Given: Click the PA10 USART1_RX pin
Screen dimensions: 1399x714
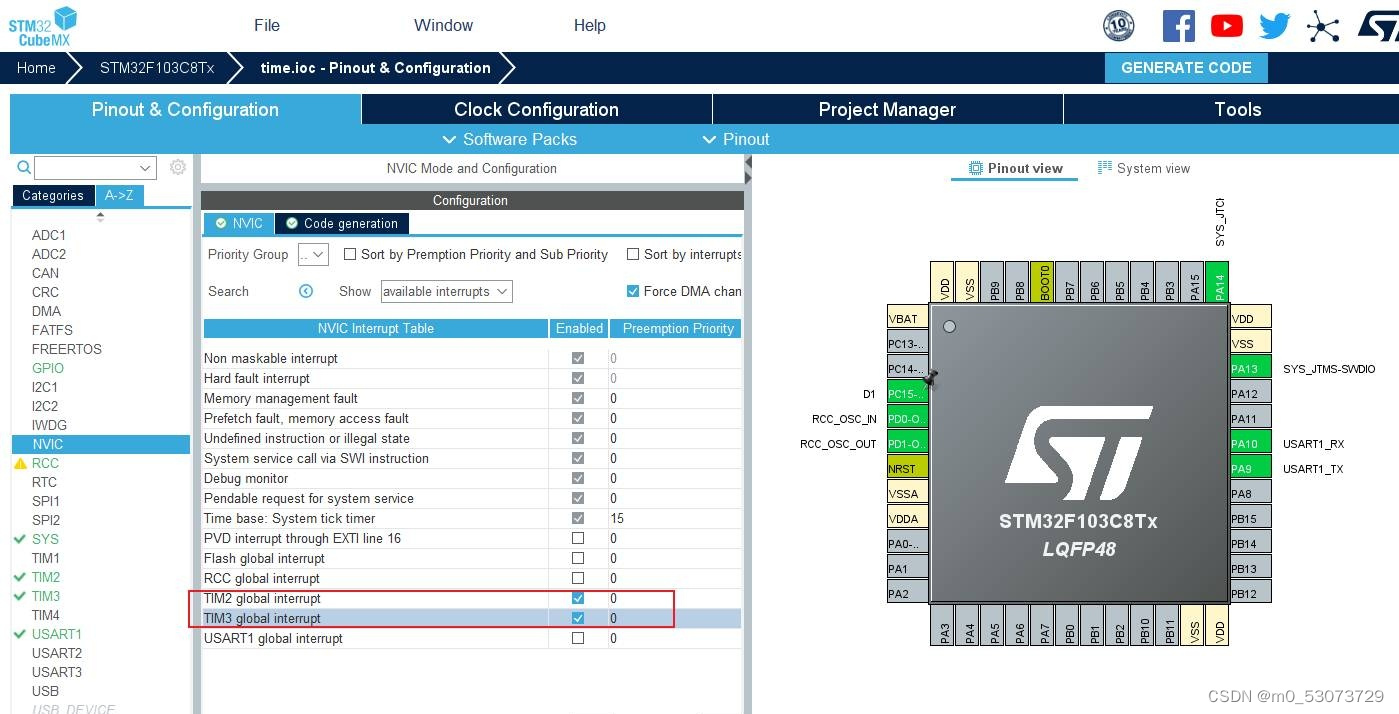Looking at the screenshot, I should [1250, 443].
